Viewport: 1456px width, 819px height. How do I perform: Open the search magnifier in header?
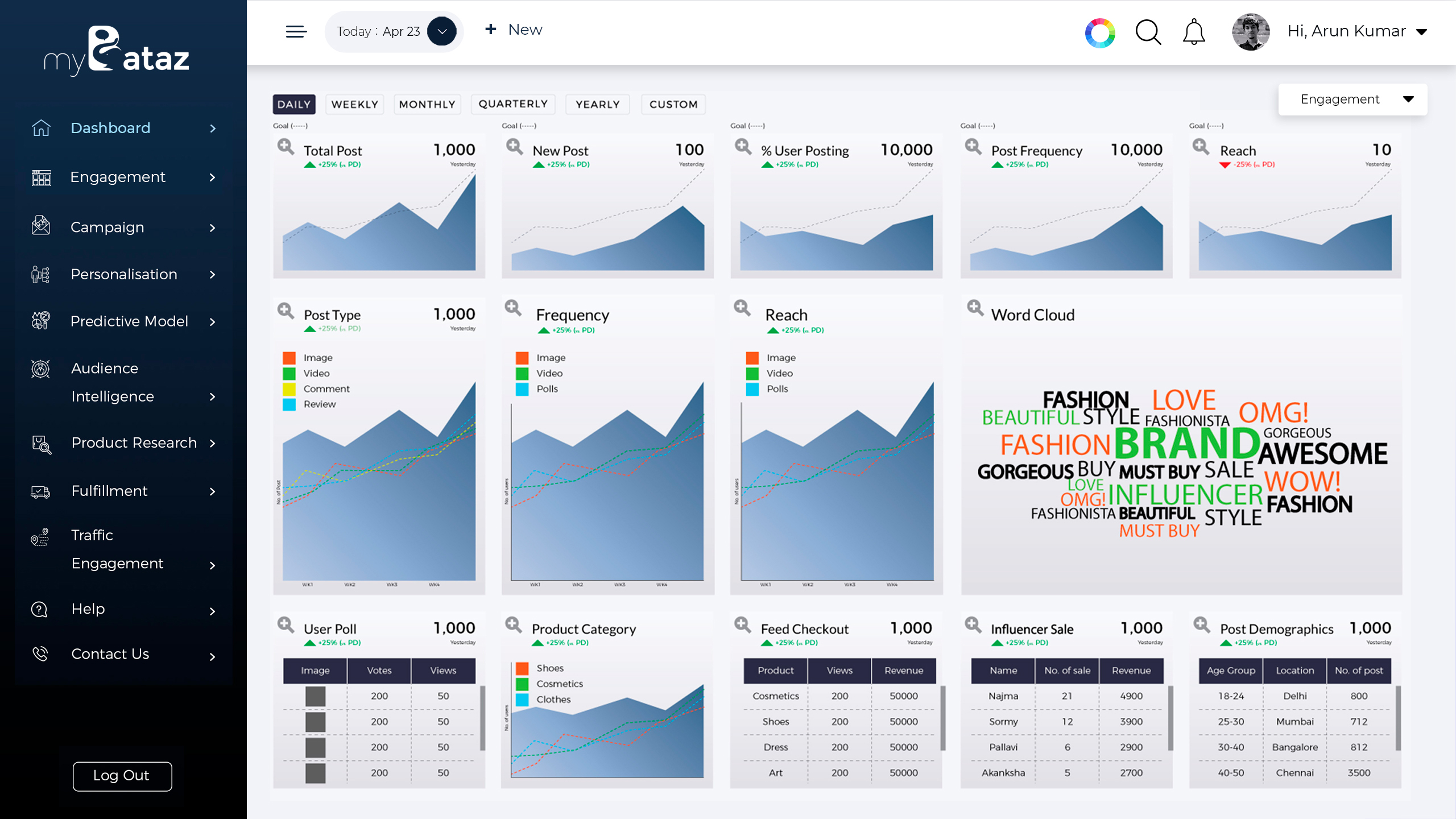1148,32
